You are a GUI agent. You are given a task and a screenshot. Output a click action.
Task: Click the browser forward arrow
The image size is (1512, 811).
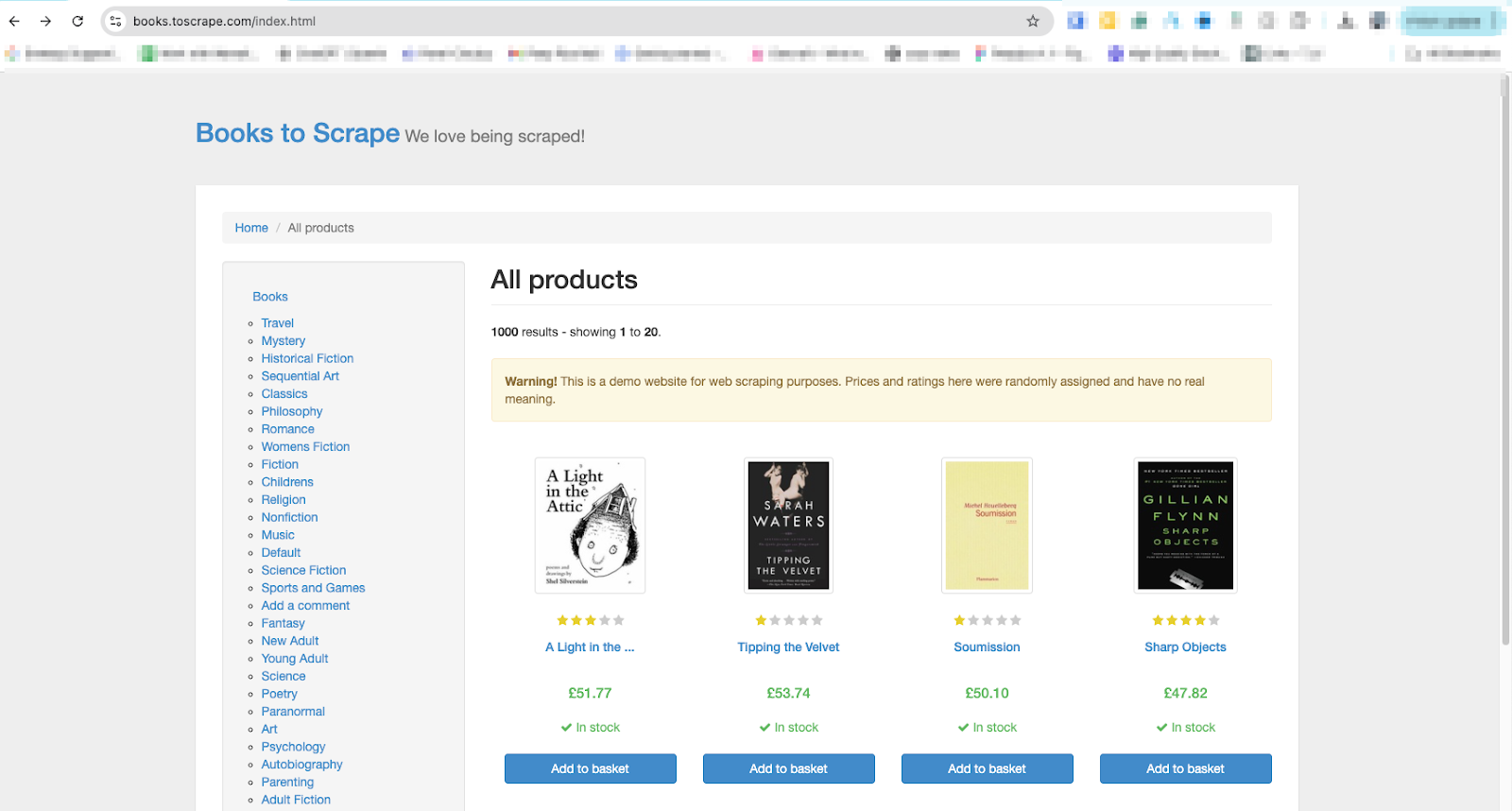45,21
